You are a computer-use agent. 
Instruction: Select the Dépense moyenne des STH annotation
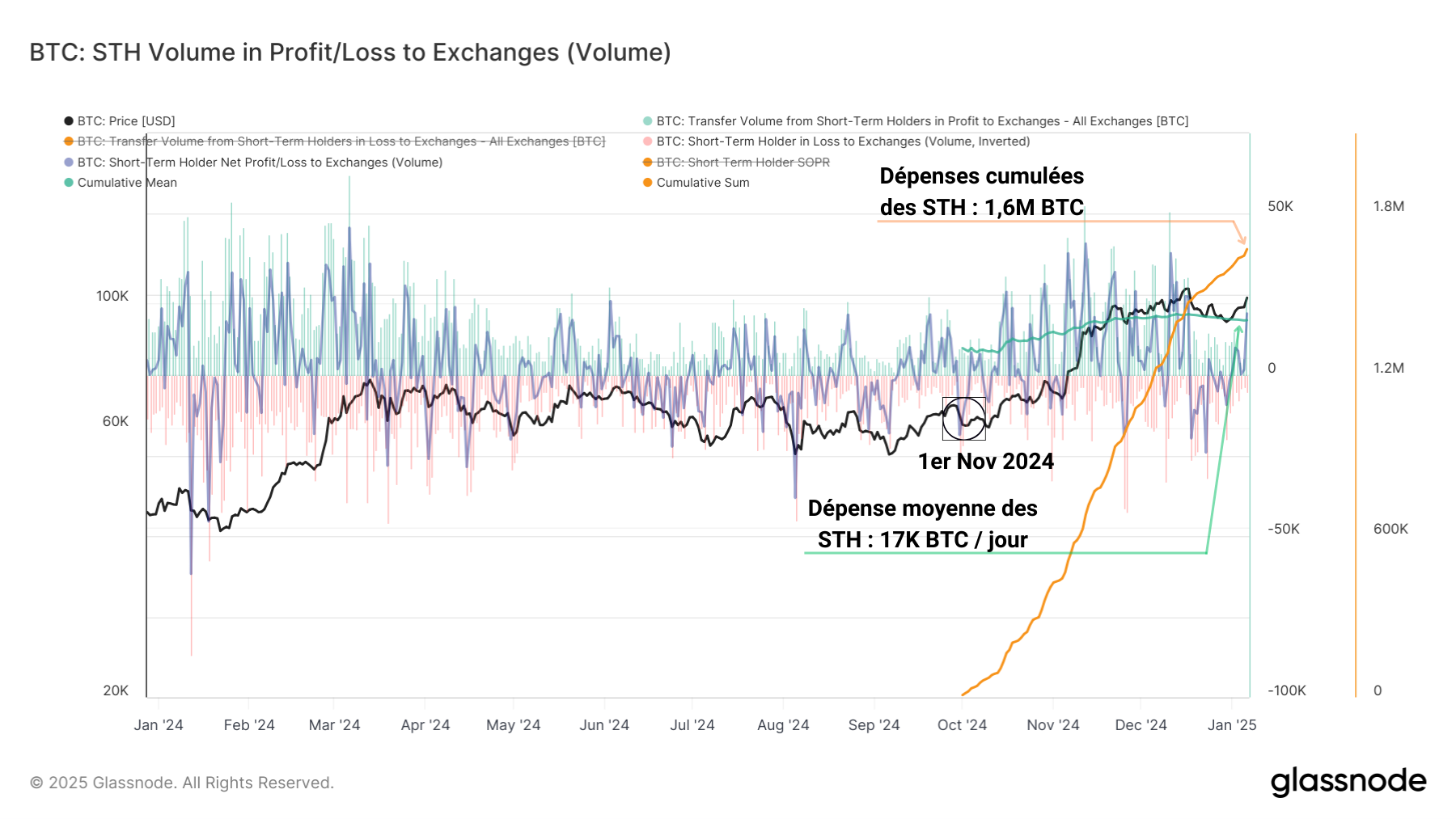[x=922, y=524]
